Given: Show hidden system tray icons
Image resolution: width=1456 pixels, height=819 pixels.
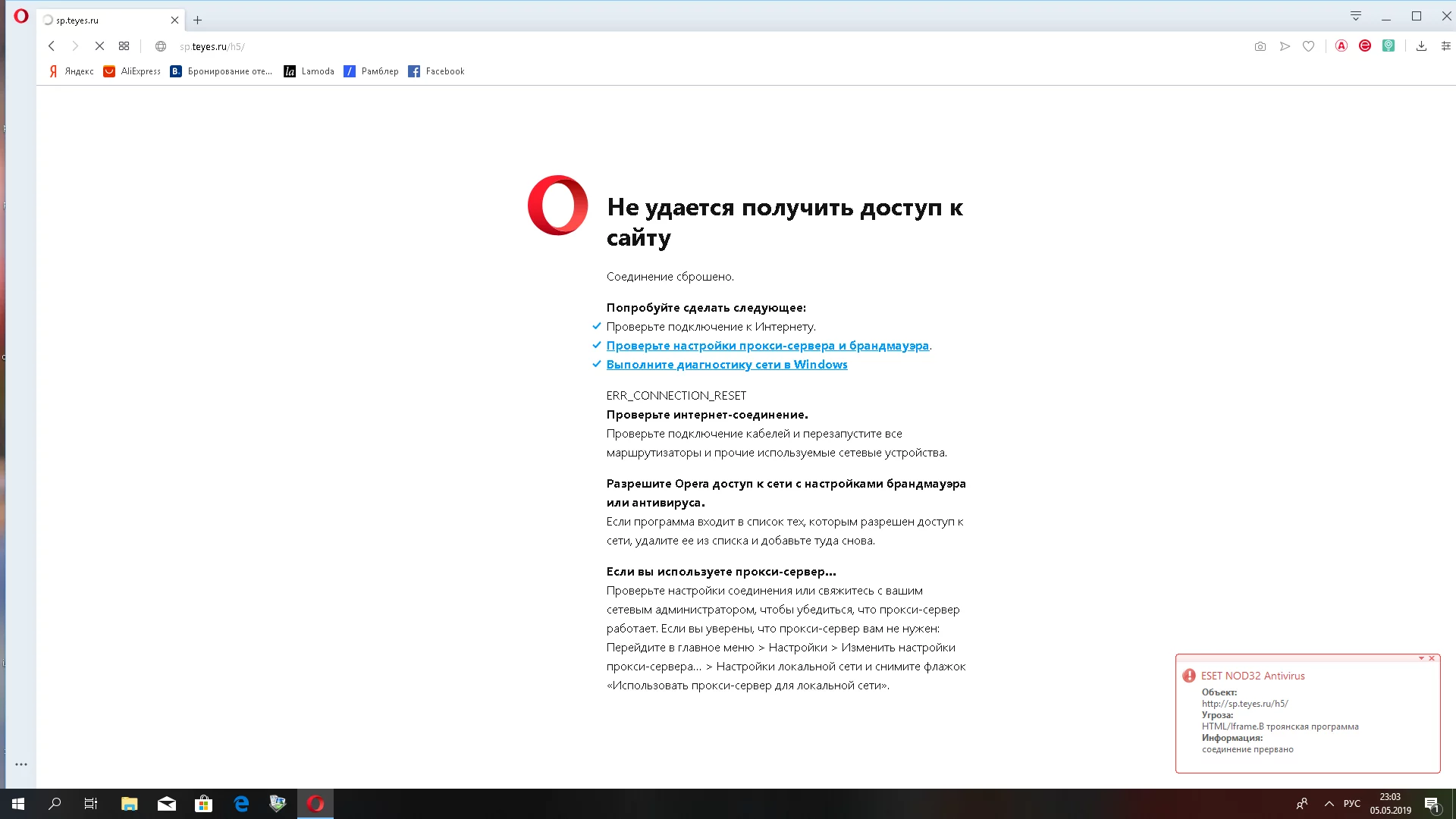Looking at the screenshot, I should pos(1329,804).
